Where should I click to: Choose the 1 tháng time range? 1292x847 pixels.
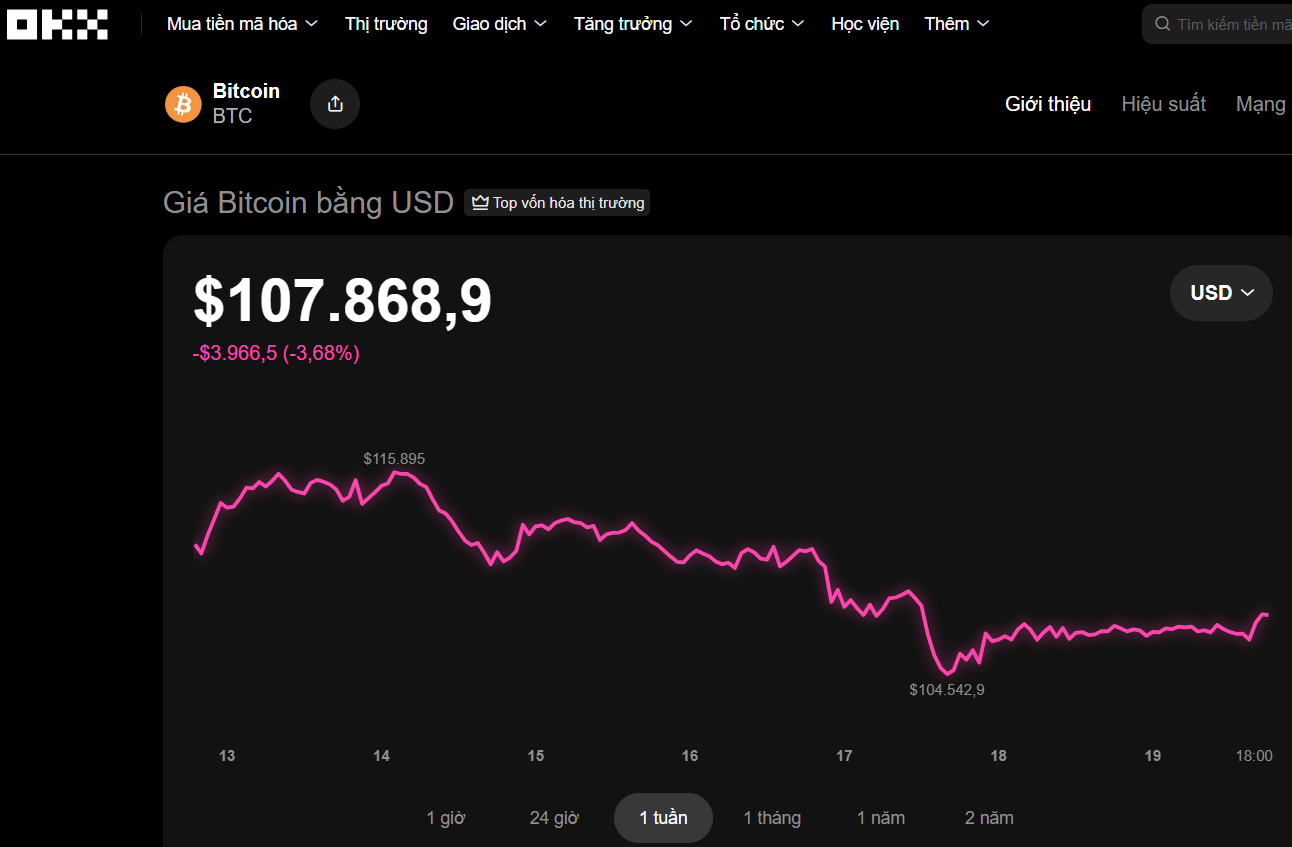[x=772, y=818]
